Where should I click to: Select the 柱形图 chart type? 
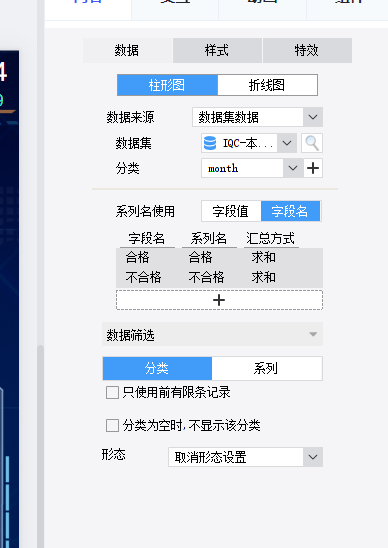click(x=167, y=85)
